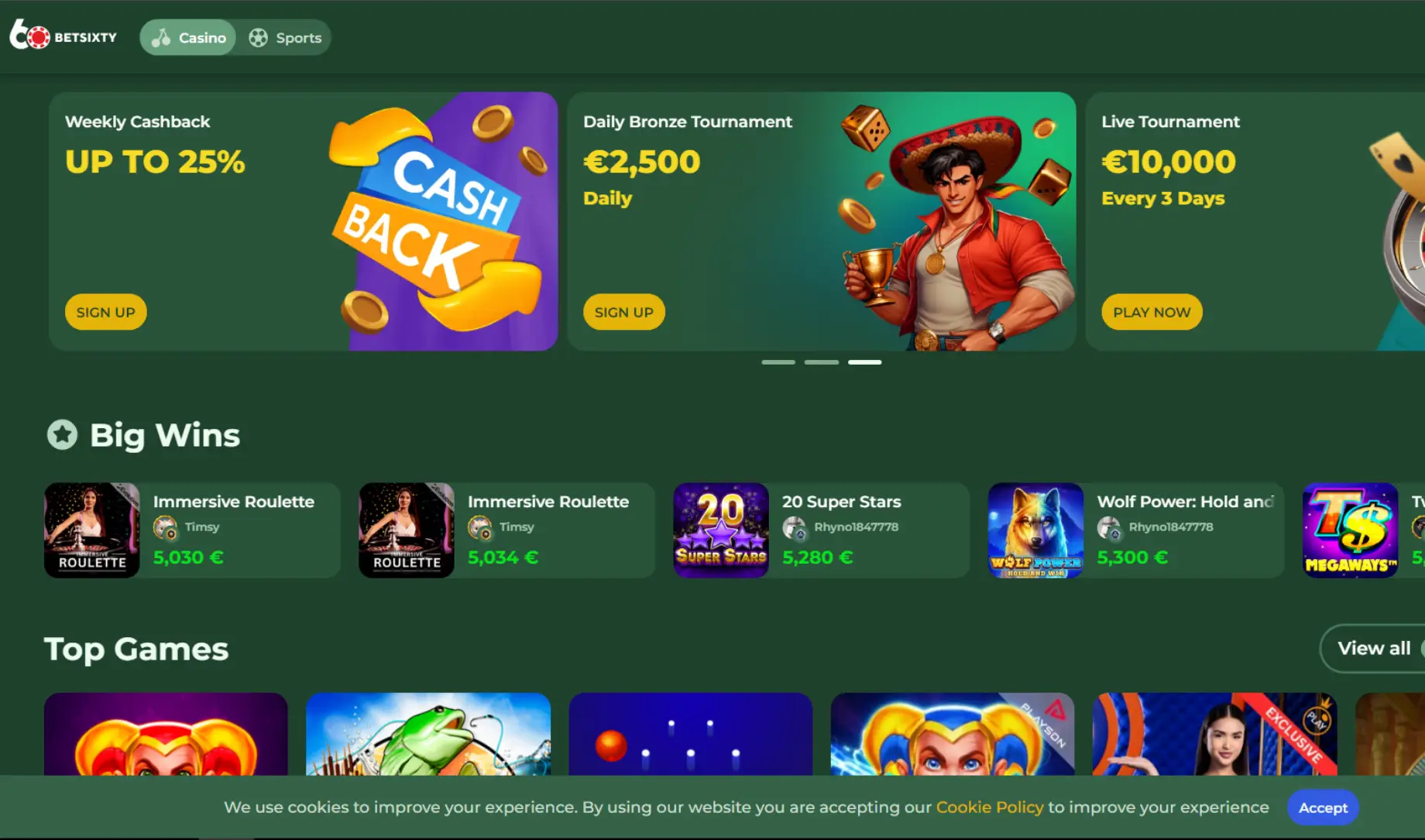Select the third carousel slide indicator

coord(864,362)
